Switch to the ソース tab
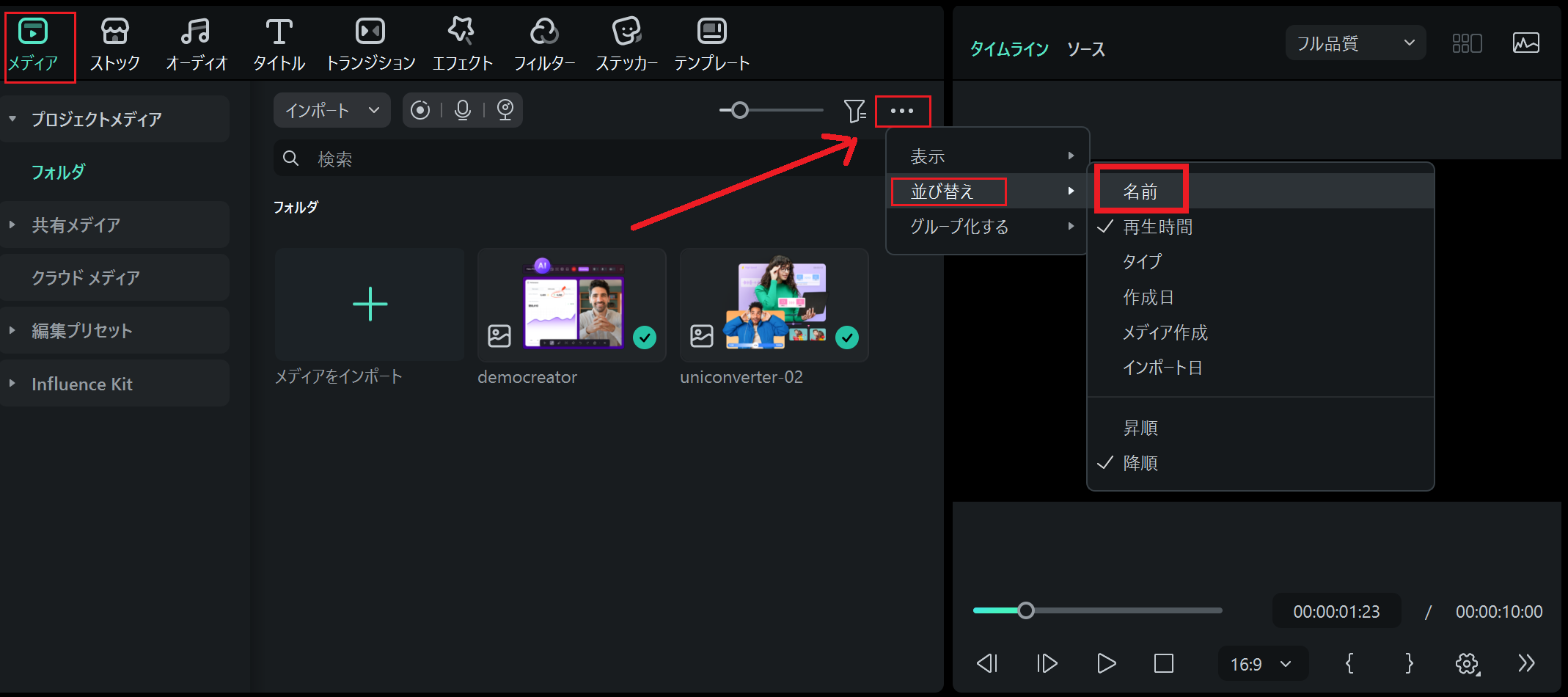Screen dimensions: 1568x697 point(1085,49)
